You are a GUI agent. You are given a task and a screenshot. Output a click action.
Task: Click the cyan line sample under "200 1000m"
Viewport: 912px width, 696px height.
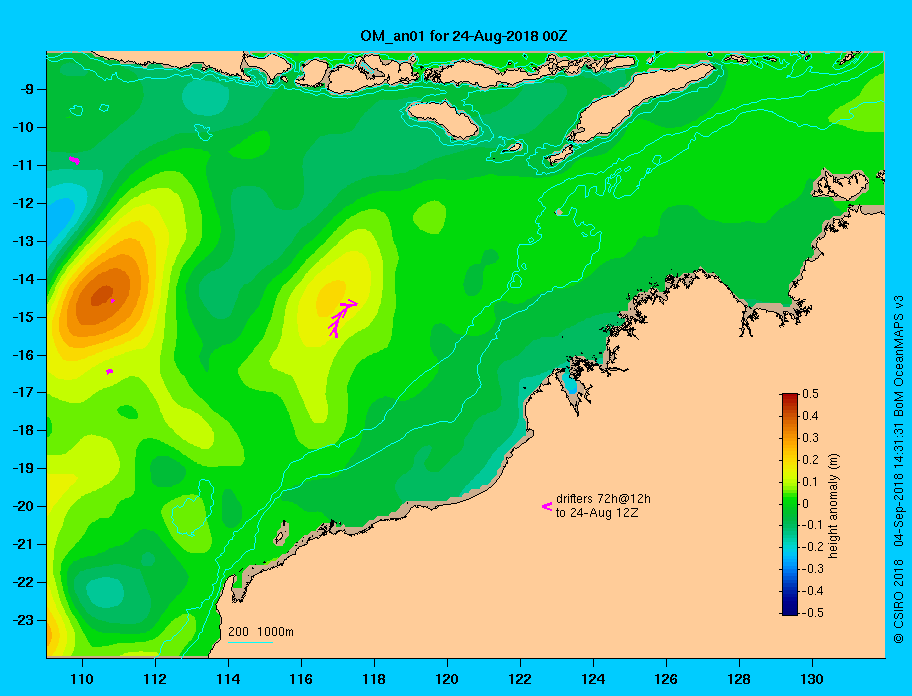point(250,642)
